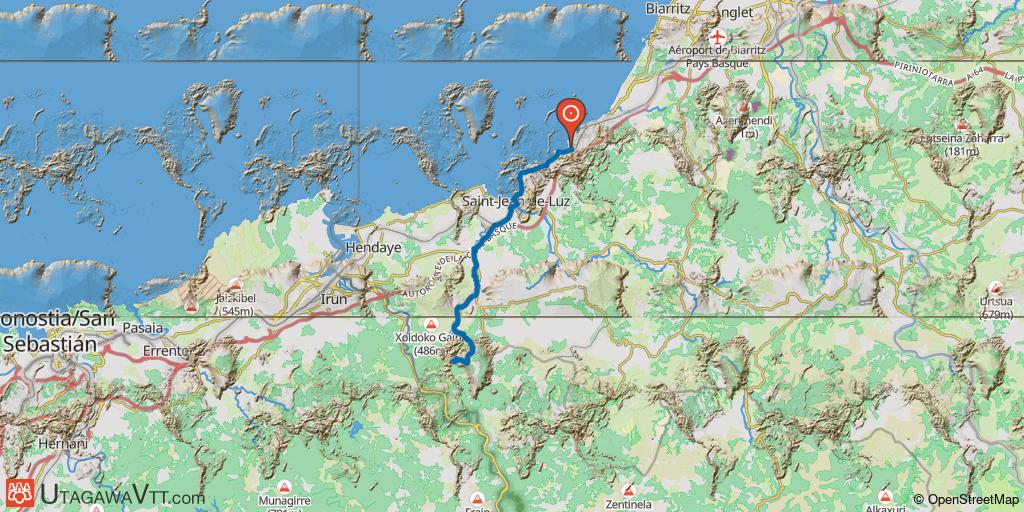
Task: Select the Alkaxuri peak icon
Action: click(886, 496)
